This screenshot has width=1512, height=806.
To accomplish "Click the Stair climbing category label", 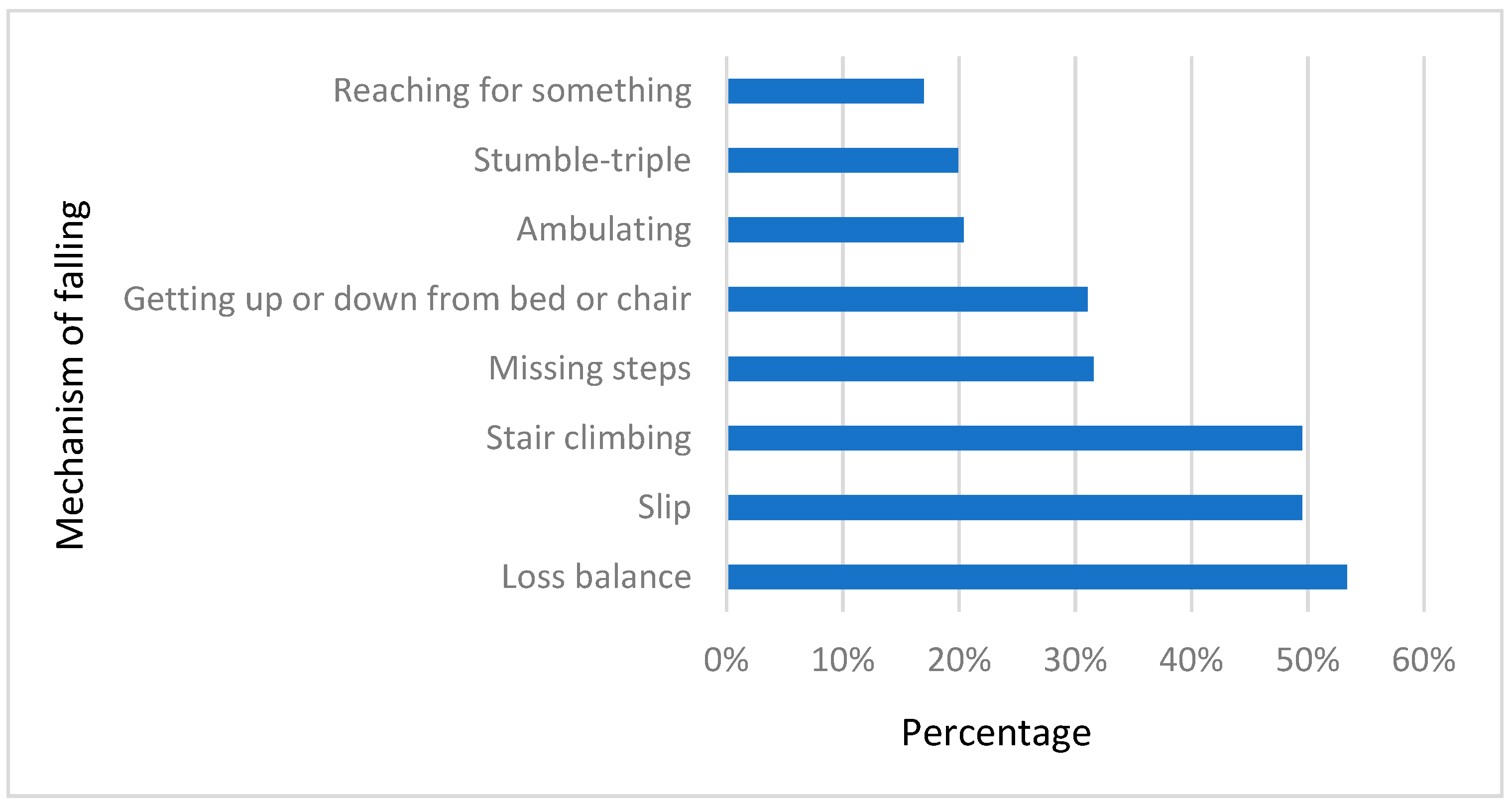I will [x=588, y=438].
